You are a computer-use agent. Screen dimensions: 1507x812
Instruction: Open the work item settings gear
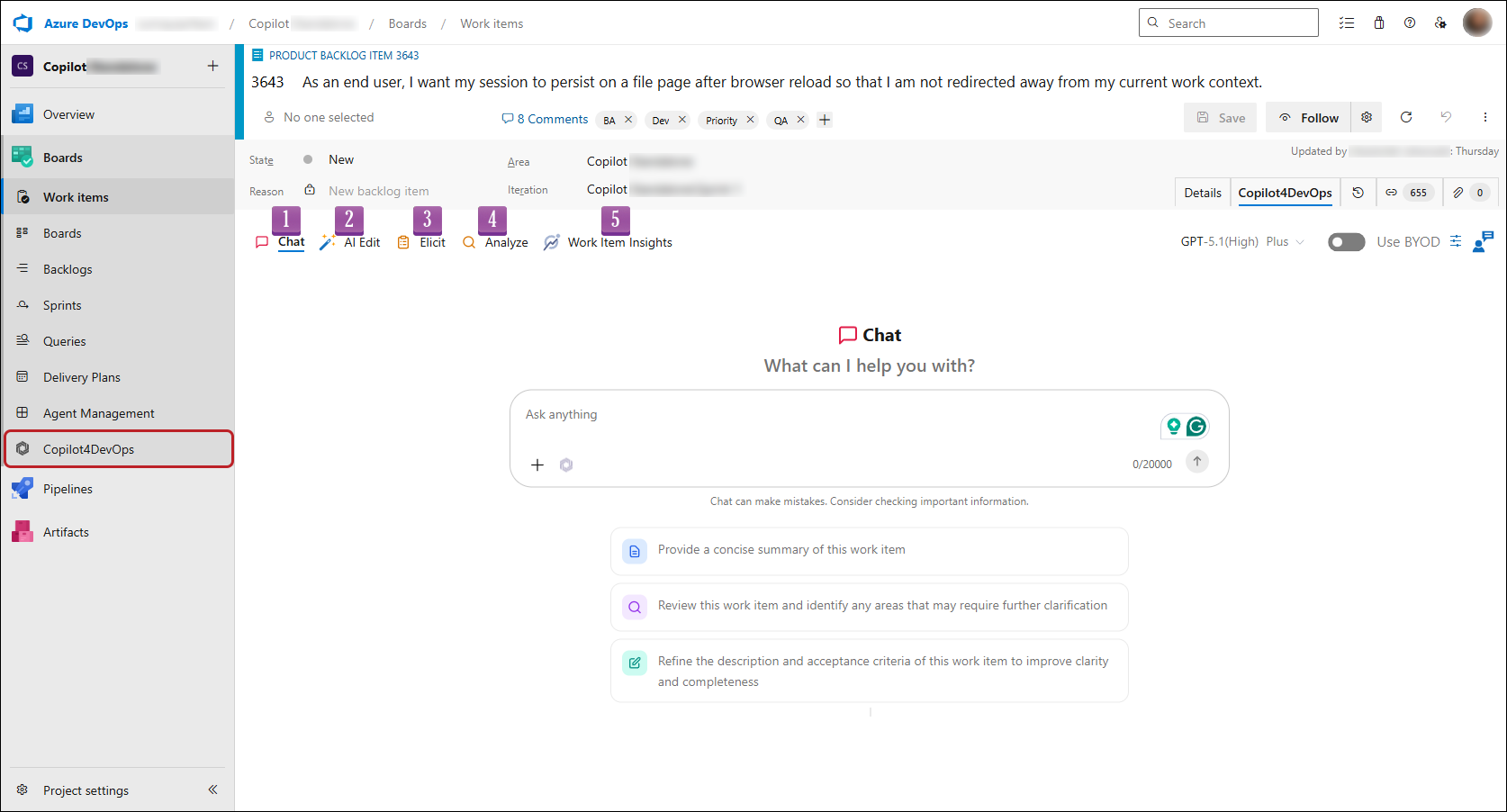1367,117
